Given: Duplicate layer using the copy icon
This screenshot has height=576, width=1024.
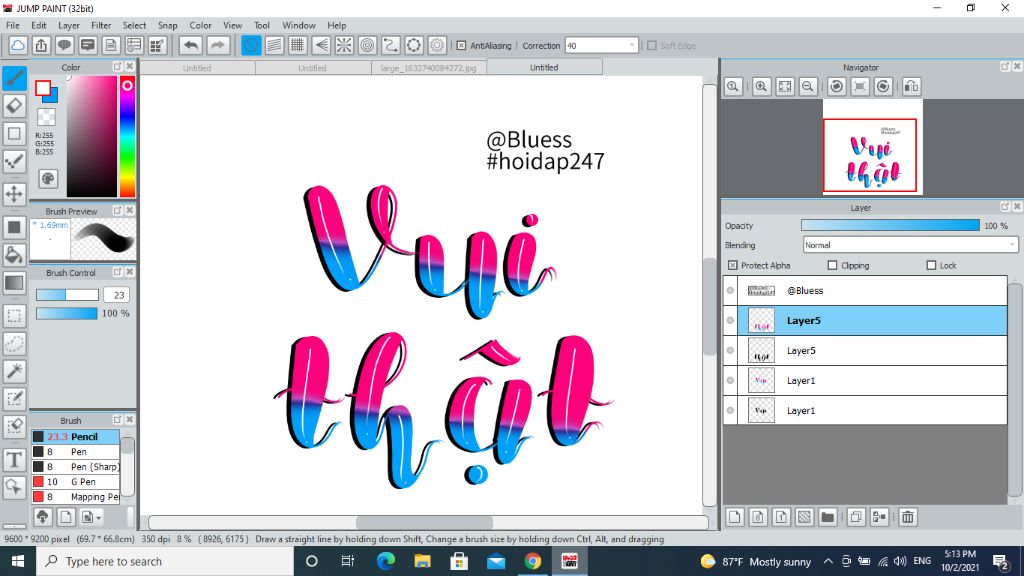Looking at the screenshot, I should point(856,517).
